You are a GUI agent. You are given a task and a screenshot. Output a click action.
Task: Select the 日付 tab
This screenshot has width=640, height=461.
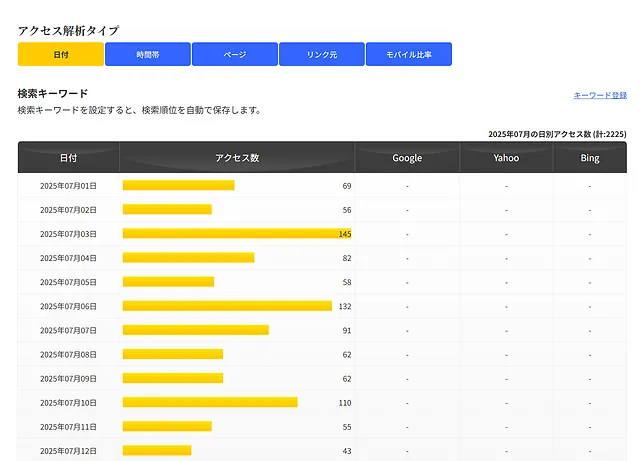tap(61, 54)
